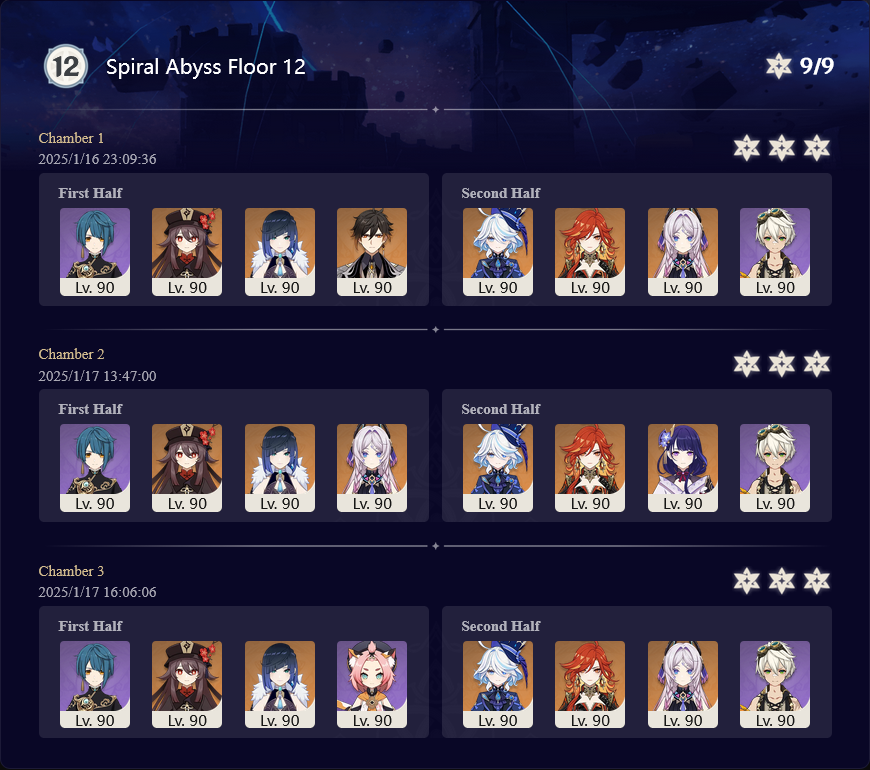This screenshot has width=870, height=770.
Task: Click Chamber 3 pink-haired cat-eared portrait
Action: tap(372, 684)
